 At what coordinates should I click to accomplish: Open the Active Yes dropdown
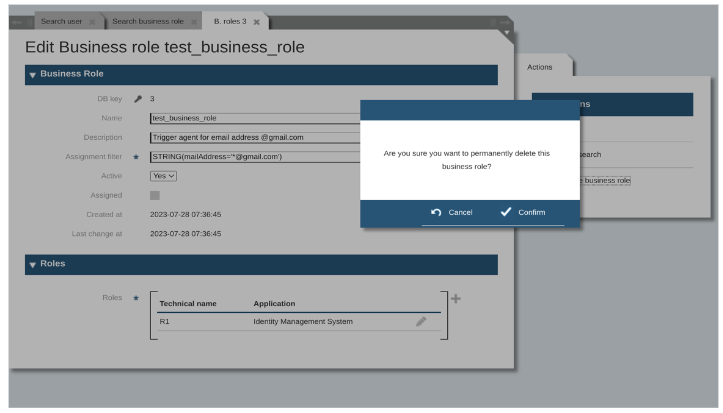click(163, 176)
